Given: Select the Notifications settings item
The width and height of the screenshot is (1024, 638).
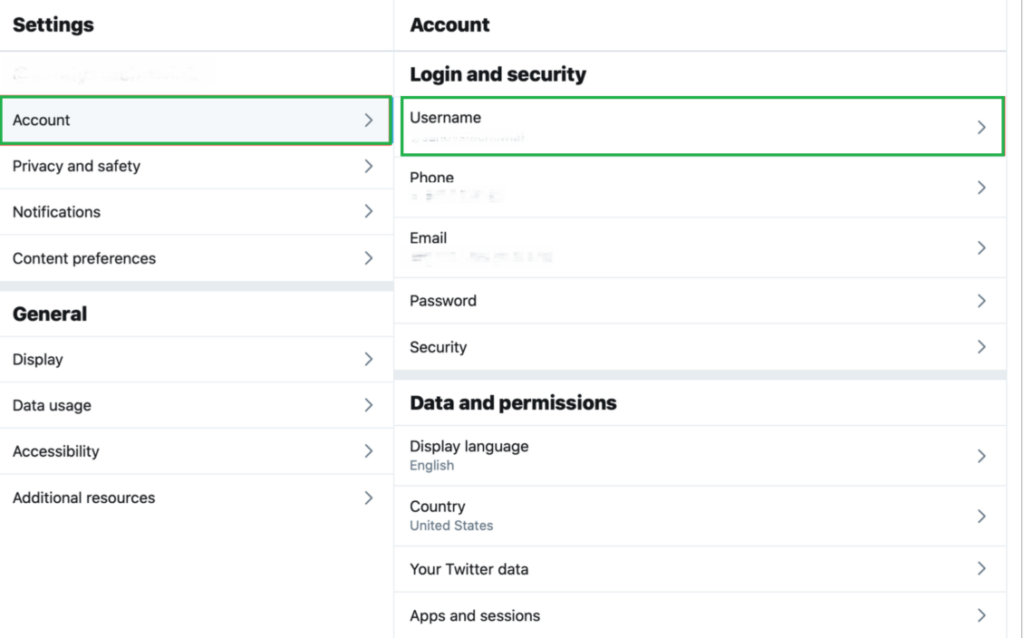Looking at the screenshot, I should tap(56, 212).
